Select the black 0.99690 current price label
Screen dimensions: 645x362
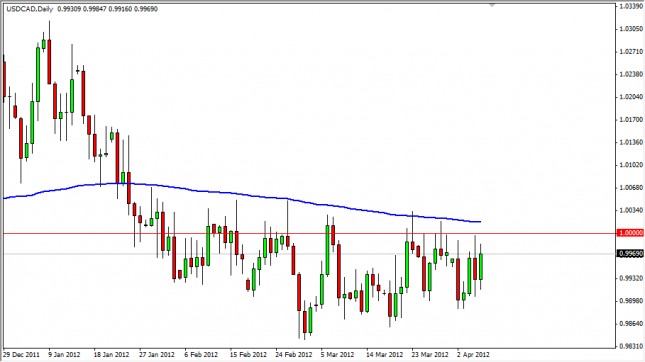(x=631, y=254)
